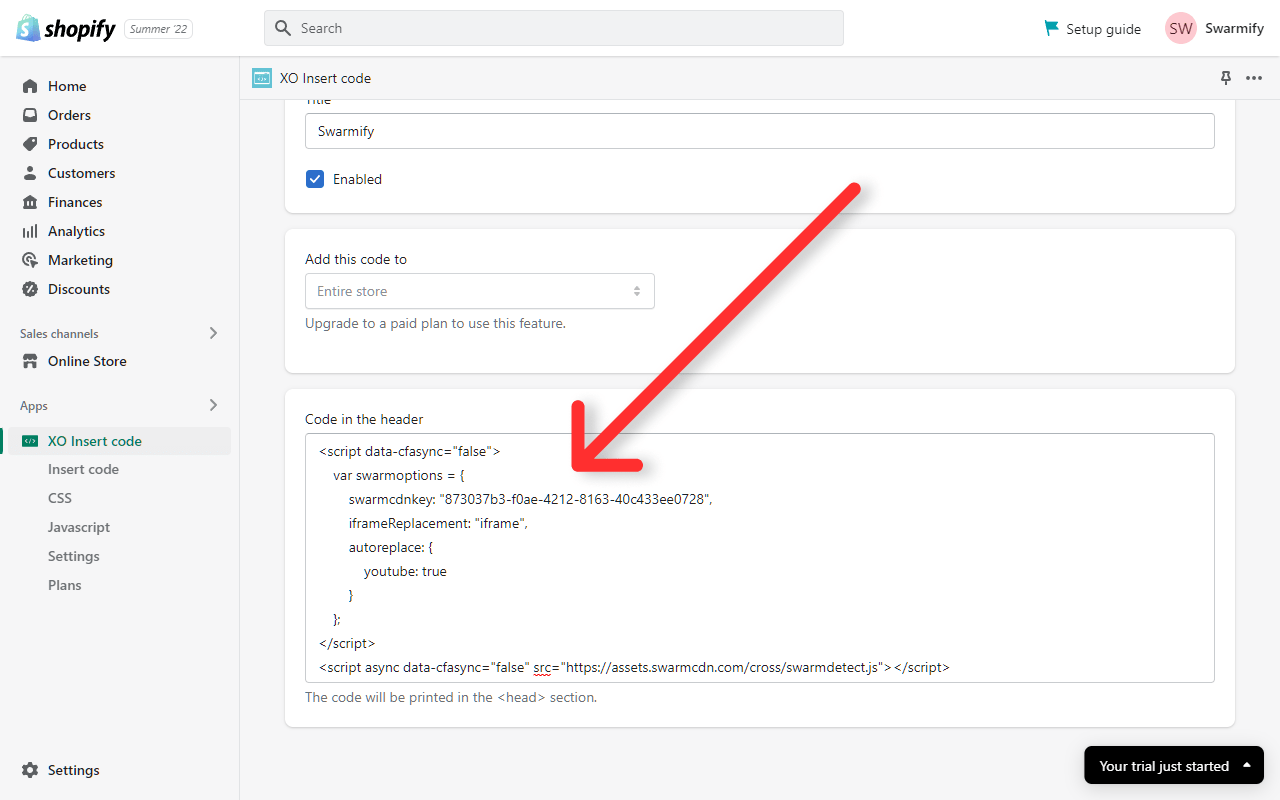Image resolution: width=1280 pixels, height=800 pixels.
Task: Click the Setup guide flag icon
Action: tap(1051, 28)
